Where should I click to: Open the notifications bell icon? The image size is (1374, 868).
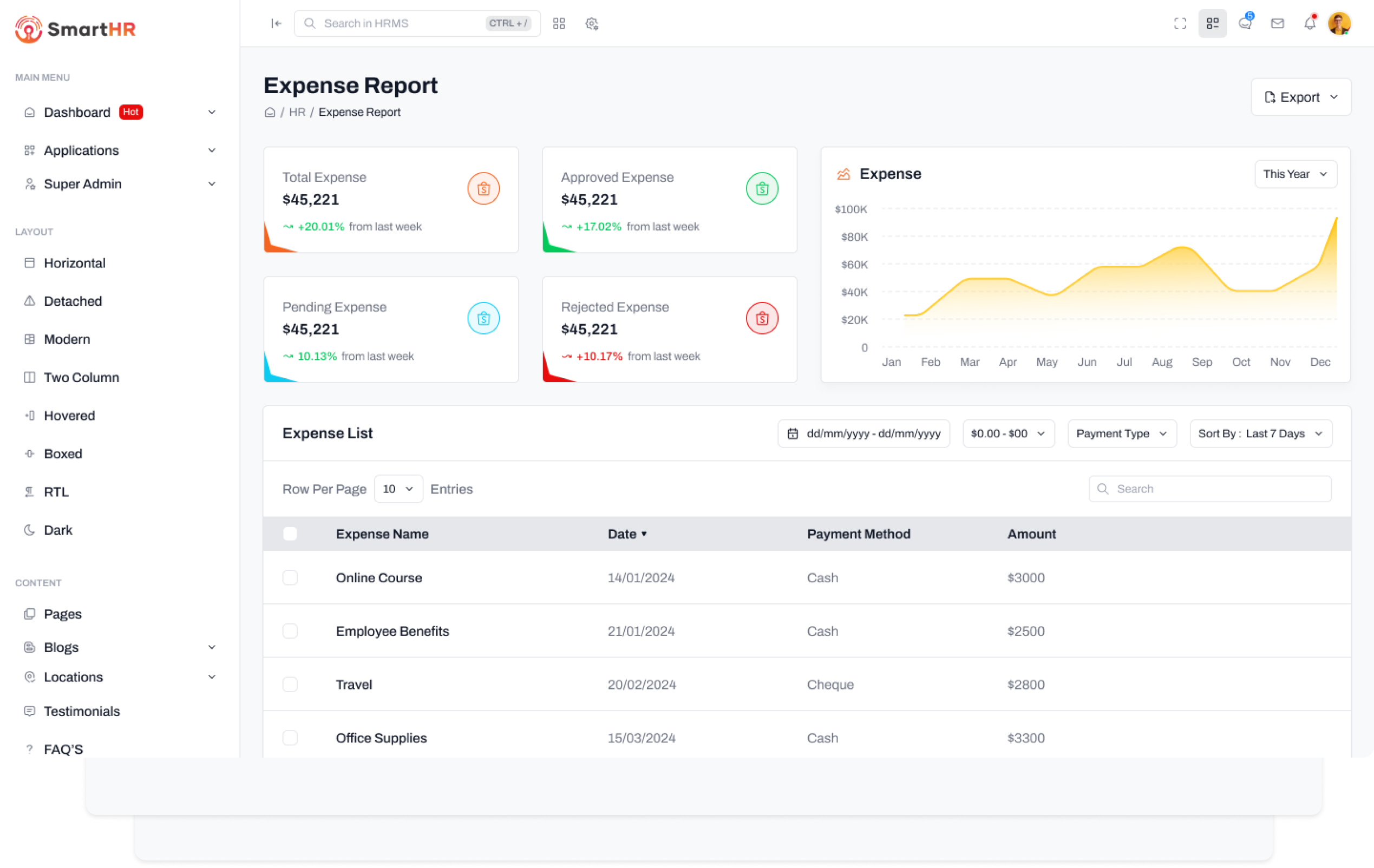coord(1310,23)
